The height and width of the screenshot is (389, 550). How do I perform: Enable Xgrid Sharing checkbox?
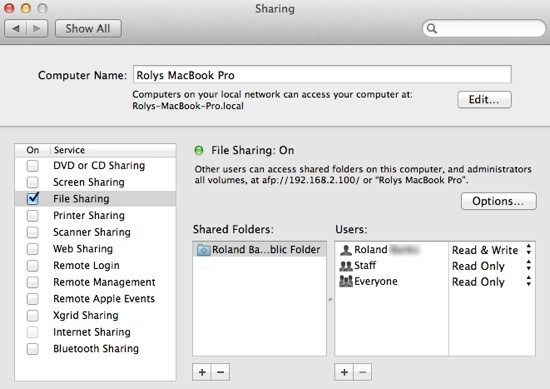pyautogui.click(x=33, y=315)
